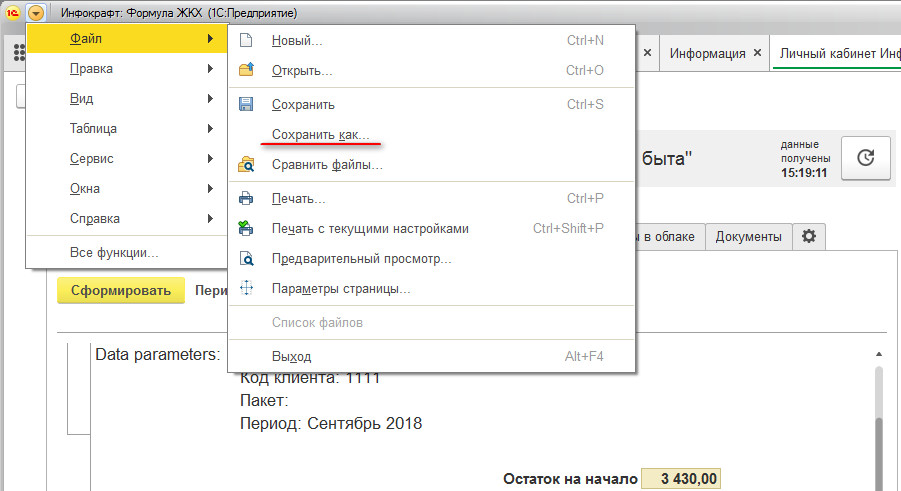Click the 'Период: Сентябрь 2018' text
The width and height of the screenshot is (901, 491).
(x=331, y=423)
